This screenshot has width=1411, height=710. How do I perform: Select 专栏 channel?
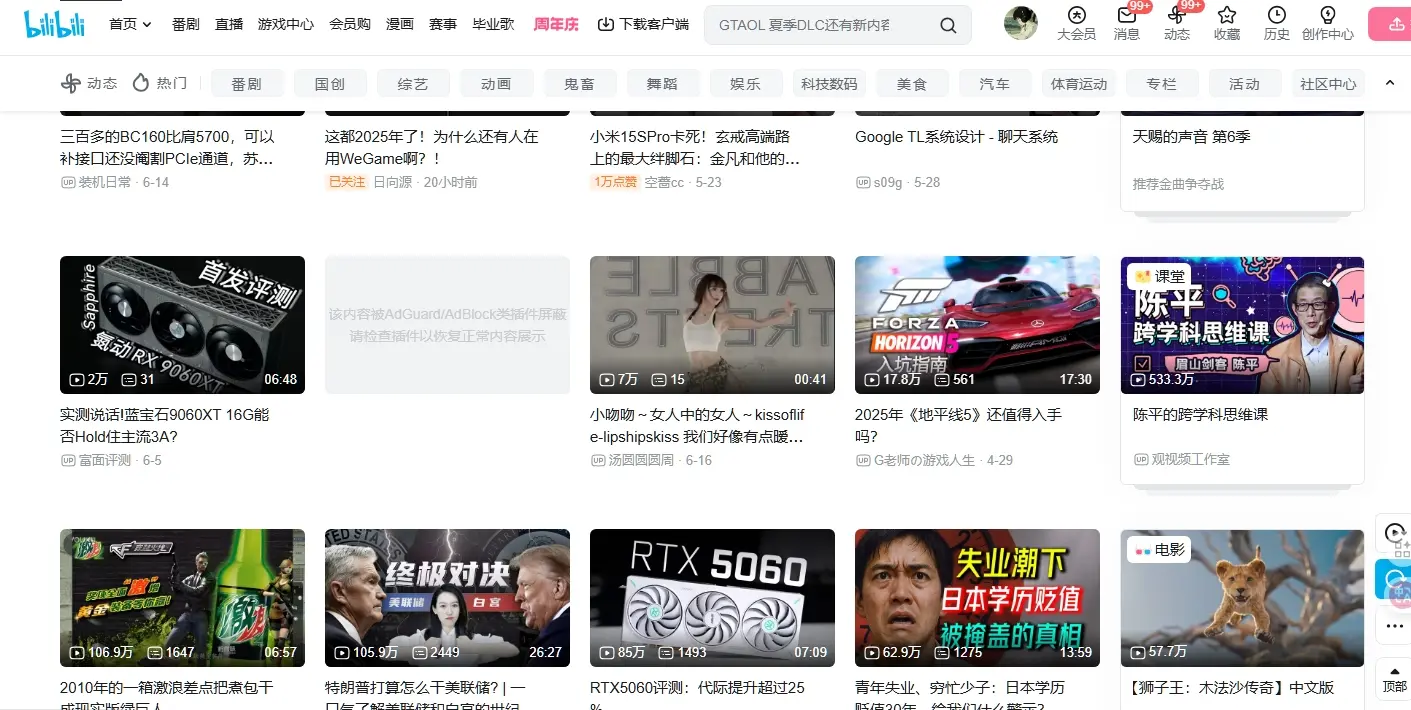pyautogui.click(x=1162, y=84)
